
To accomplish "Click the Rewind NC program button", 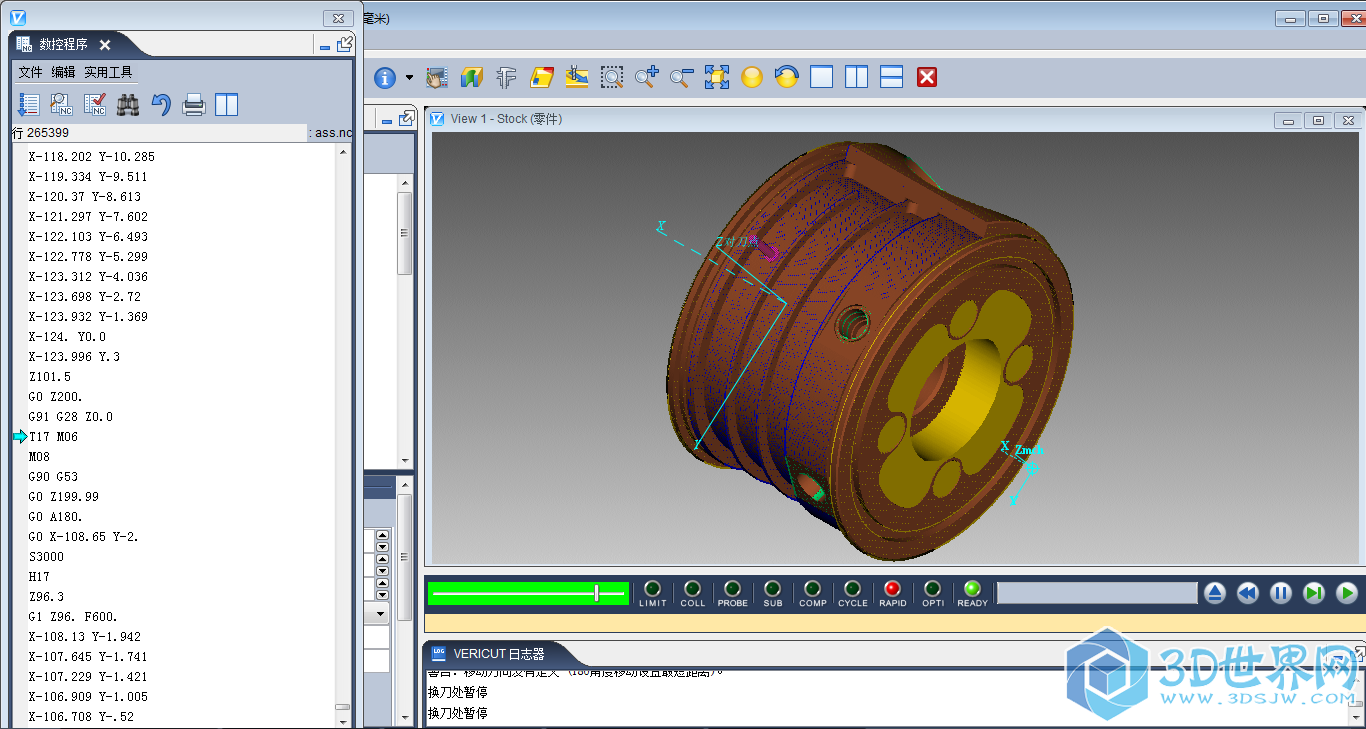I will [x=1247, y=593].
